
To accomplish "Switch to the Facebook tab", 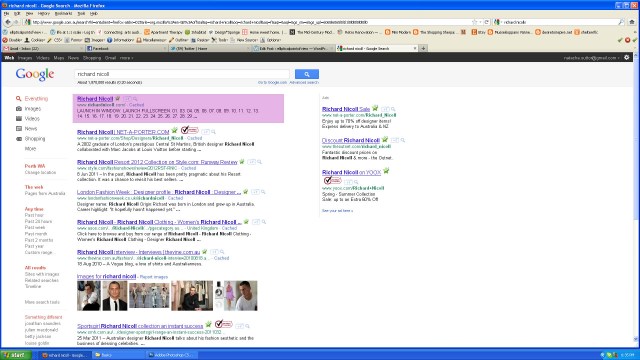I will pos(126,48).
